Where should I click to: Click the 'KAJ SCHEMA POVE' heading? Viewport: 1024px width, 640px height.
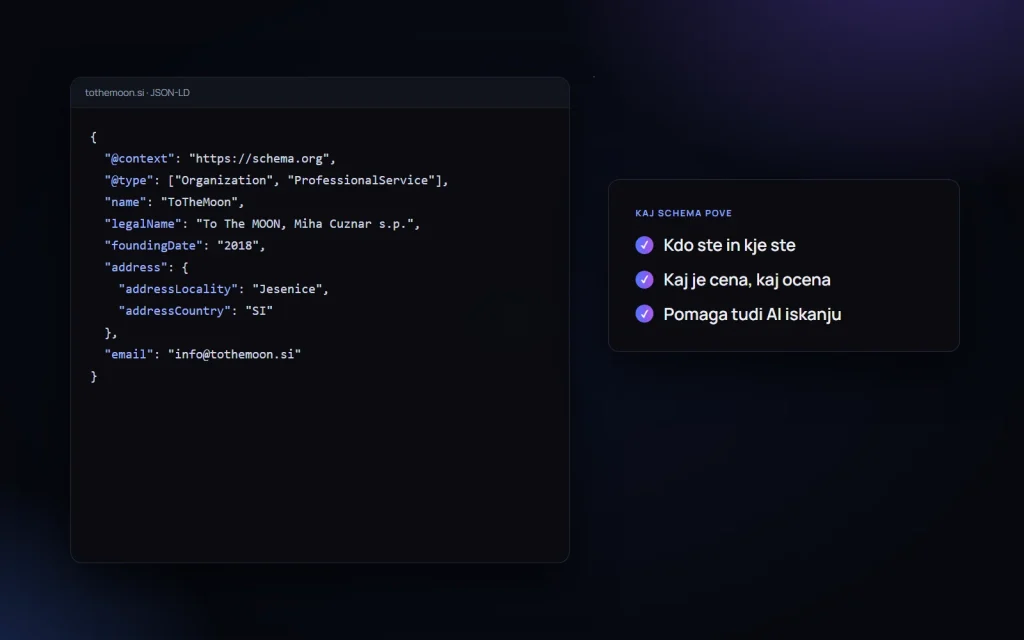click(683, 213)
